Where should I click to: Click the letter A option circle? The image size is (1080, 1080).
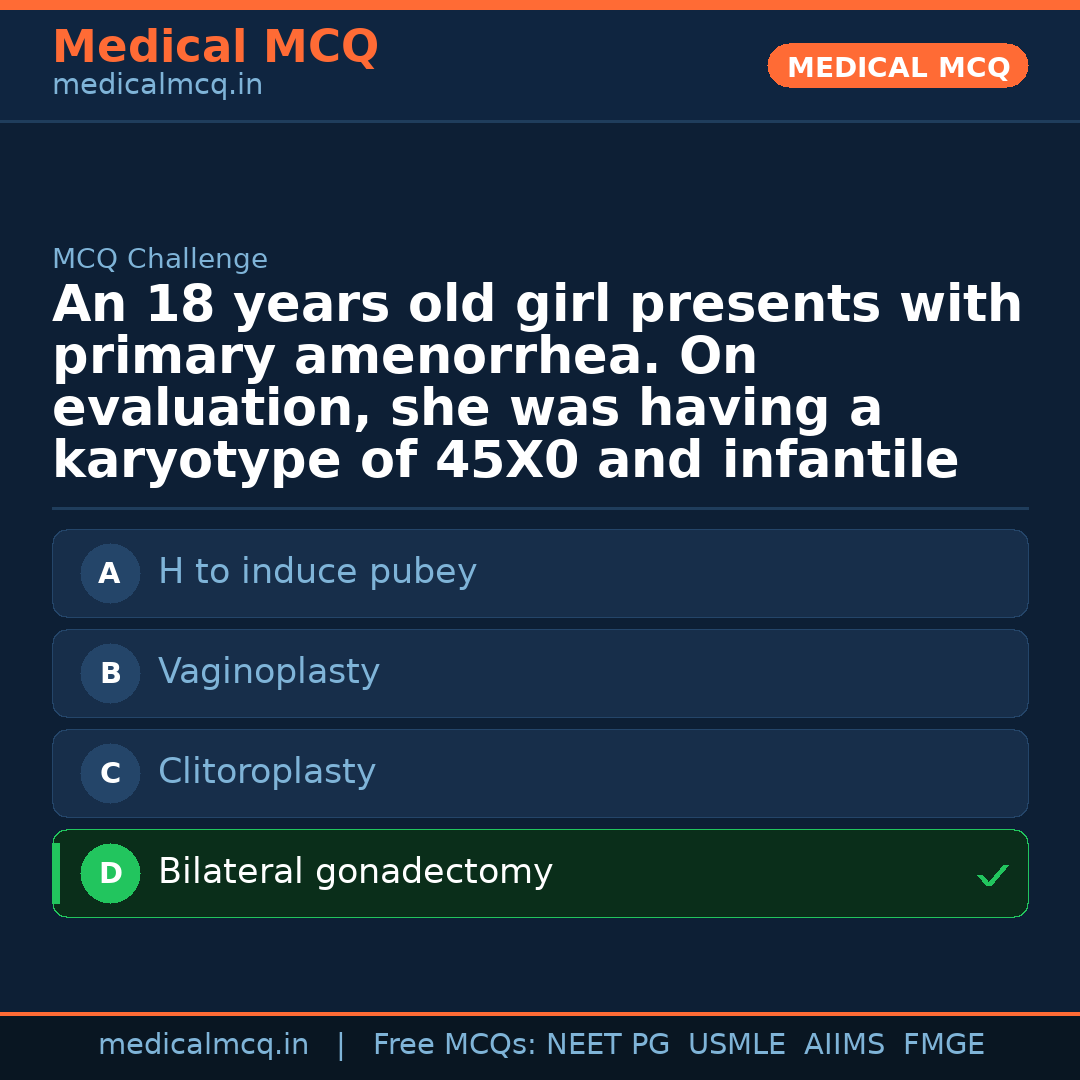110,573
